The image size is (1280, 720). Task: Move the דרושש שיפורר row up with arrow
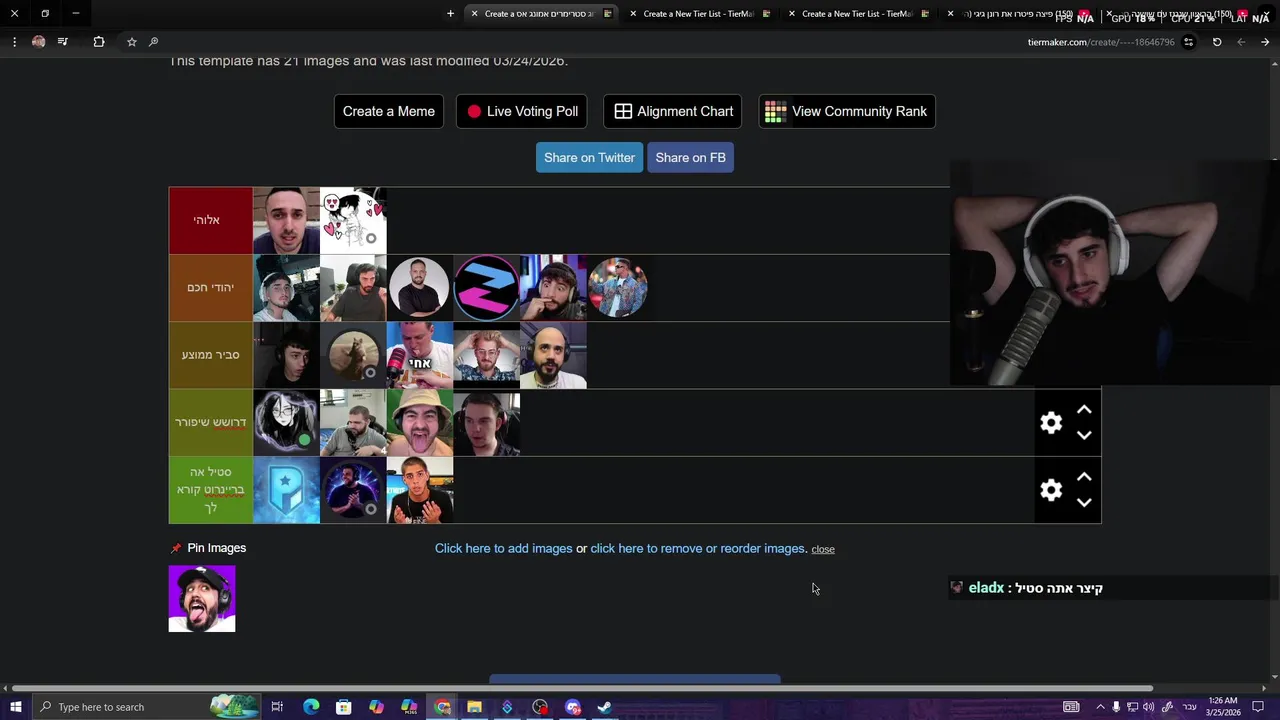1084,410
